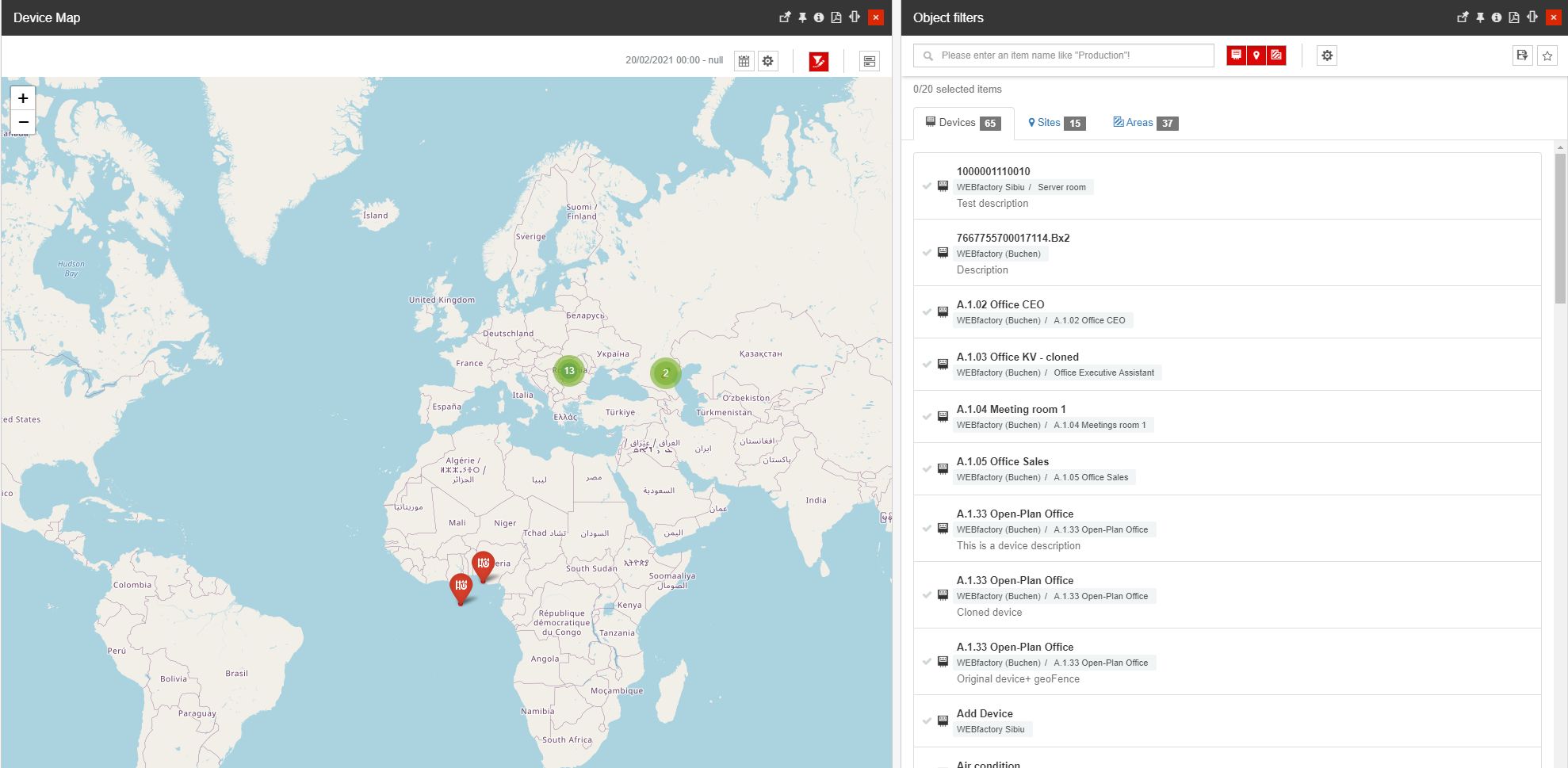Image resolution: width=1568 pixels, height=768 pixels.
Task: Click the save filter configuration icon
Action: coord(1522,55)
